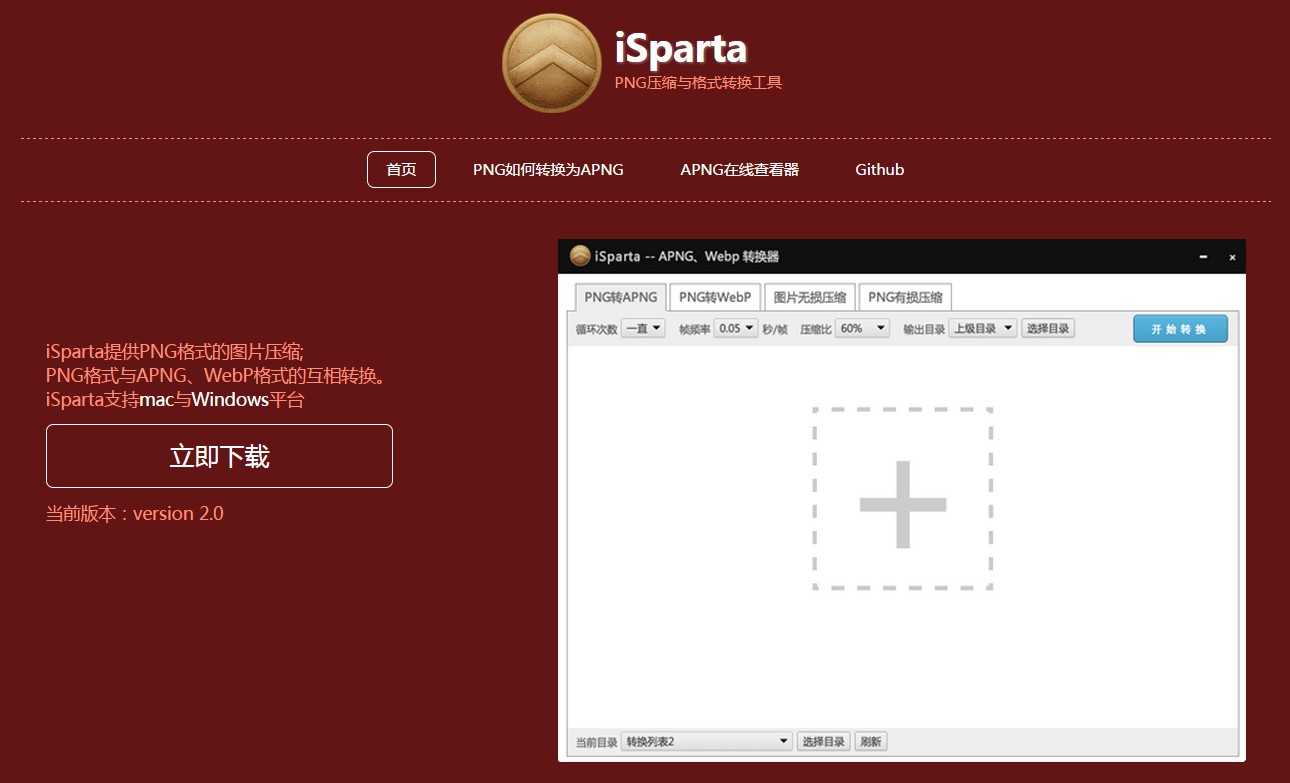Open PNG如何转换为APNG page

pos(548,169)
